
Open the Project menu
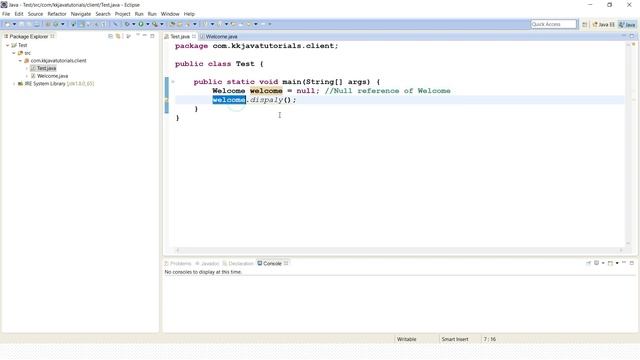point(122,14)
